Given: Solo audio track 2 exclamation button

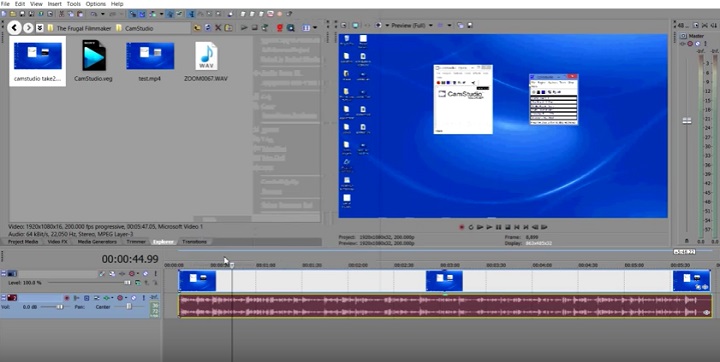Looking at the screenshot, I should click(x=144, y=298).
